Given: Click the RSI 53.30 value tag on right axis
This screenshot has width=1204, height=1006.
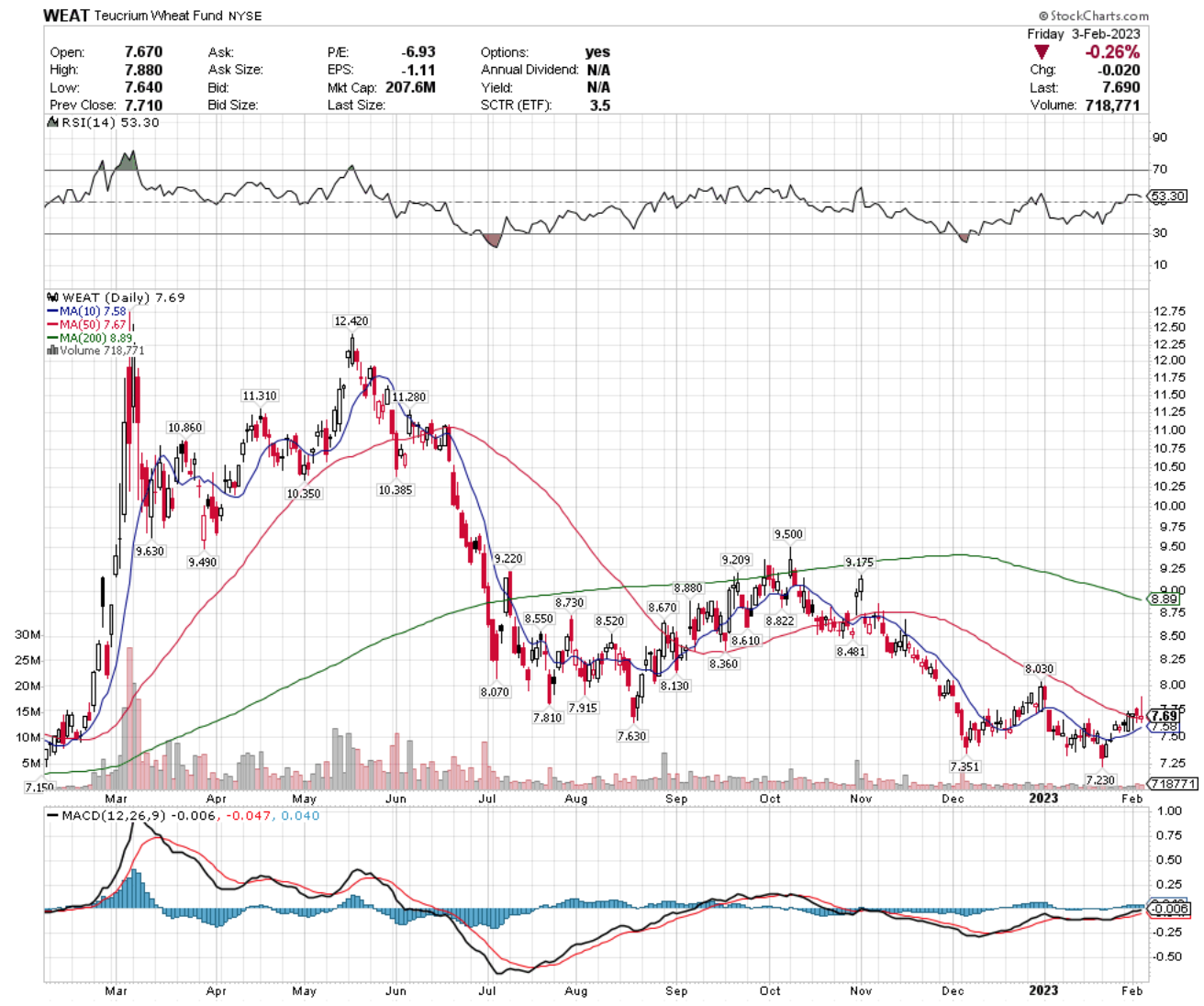Looking at the screenshot, I should 1168,196.
